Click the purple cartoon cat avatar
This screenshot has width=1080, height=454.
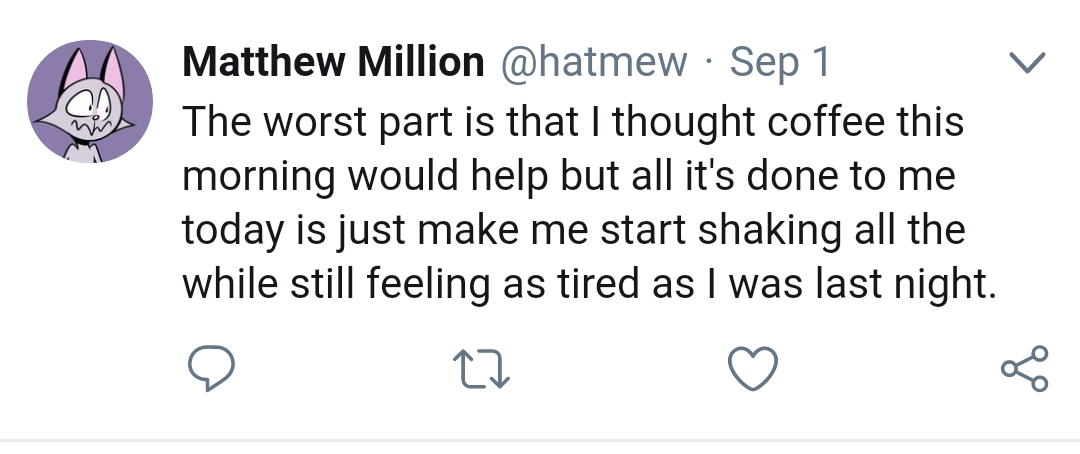pos(90,102)
